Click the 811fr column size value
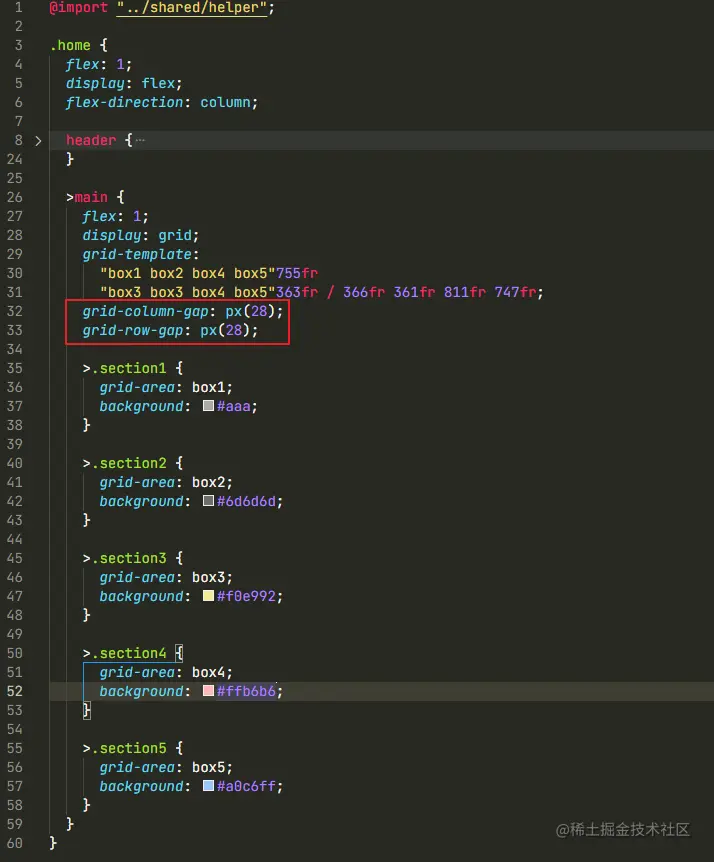This screenshot has height=862, width=714. 464,292
